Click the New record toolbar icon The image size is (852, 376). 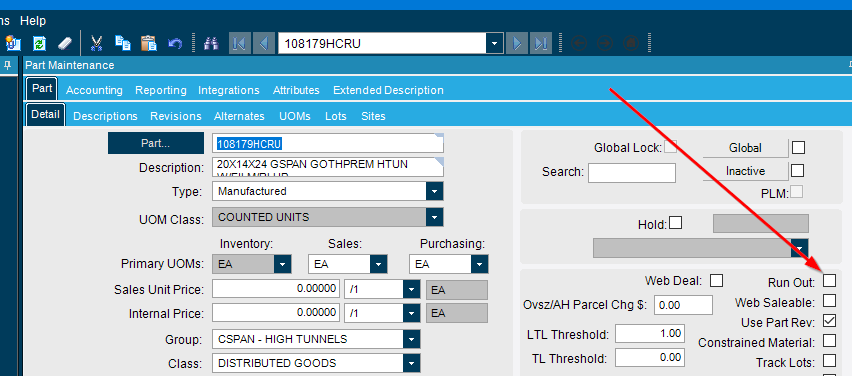(x=13, y=43)
